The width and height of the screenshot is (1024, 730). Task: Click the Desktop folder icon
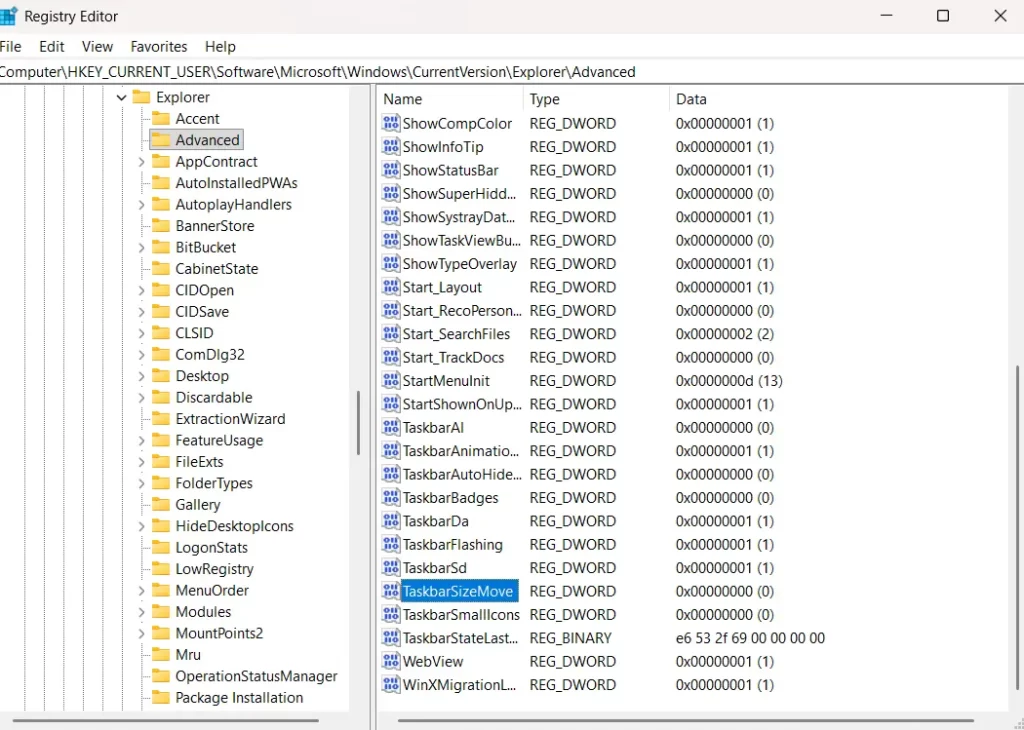[160, 375]
